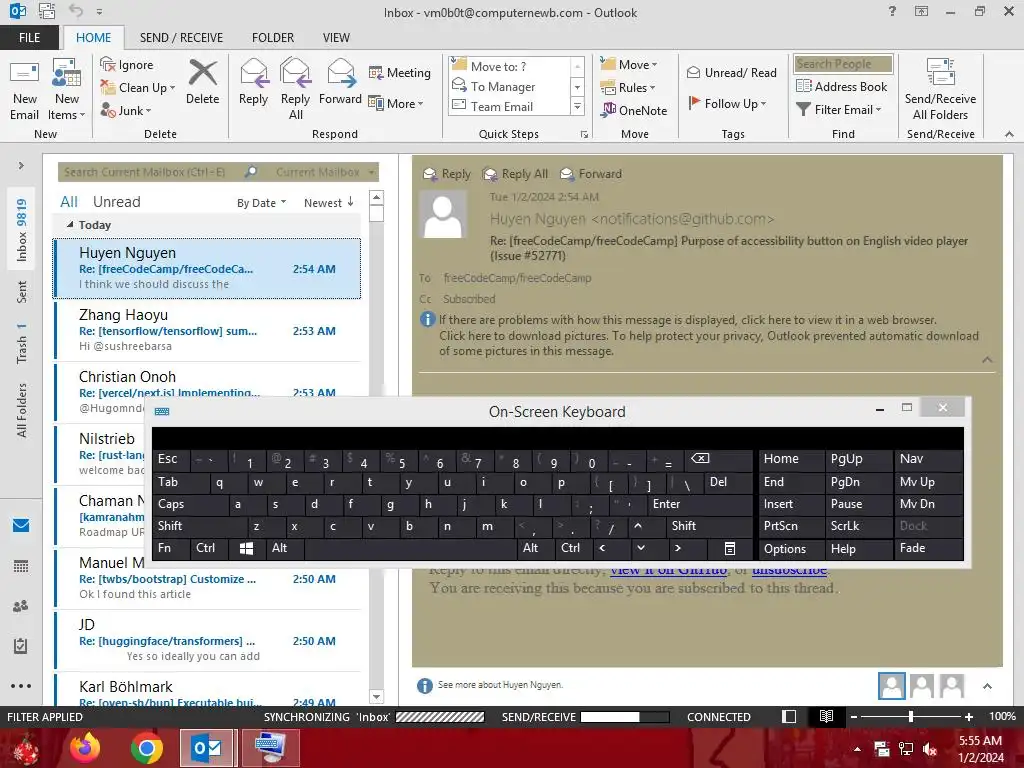The image size is (1024, 768).
Task: Send message to OneNote
Action: [x=634, y=110]
